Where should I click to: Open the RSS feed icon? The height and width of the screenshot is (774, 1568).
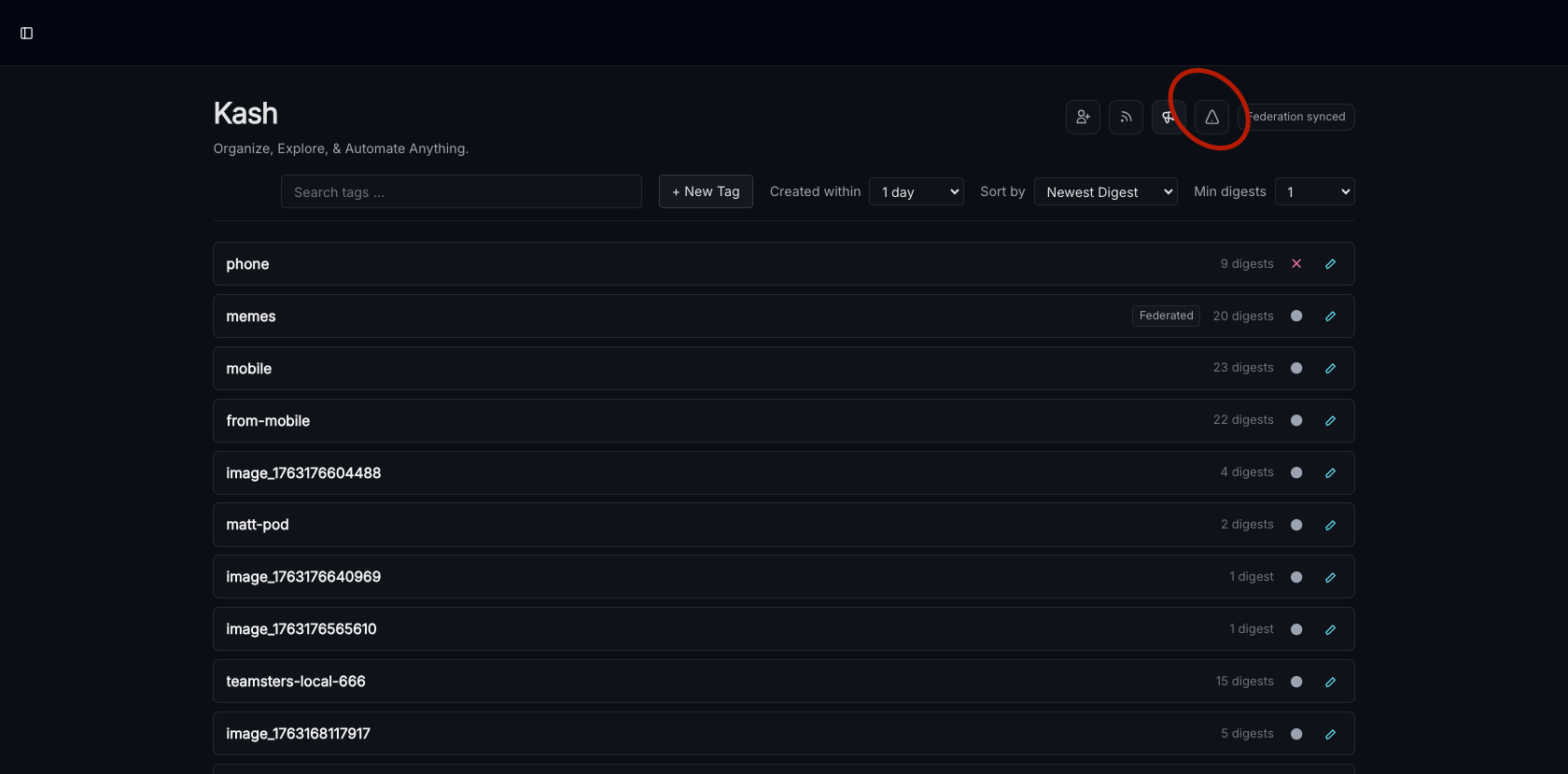pyautogui.click(x=1126, y=118)
